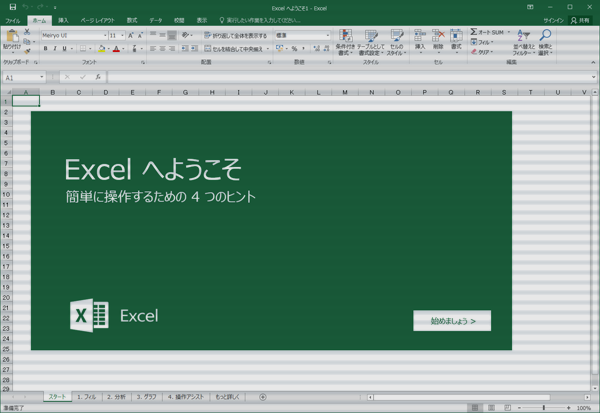Screen dimensions: 600x413
Task: Click セルを結合して中央揃え merge button
Action: [x=234, y=49]
